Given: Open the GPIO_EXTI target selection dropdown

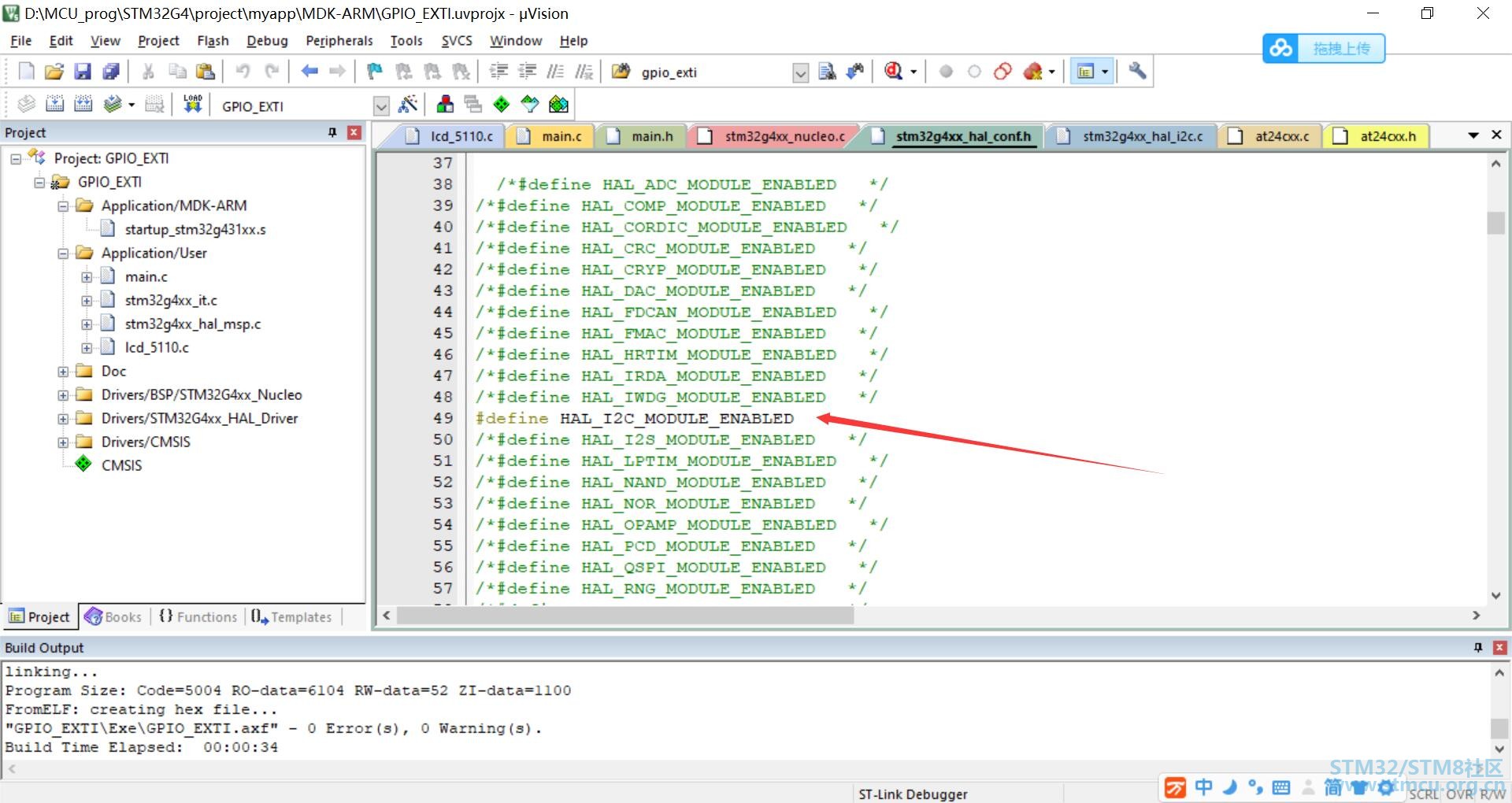Looking at the screenshot, I should 381,105.
